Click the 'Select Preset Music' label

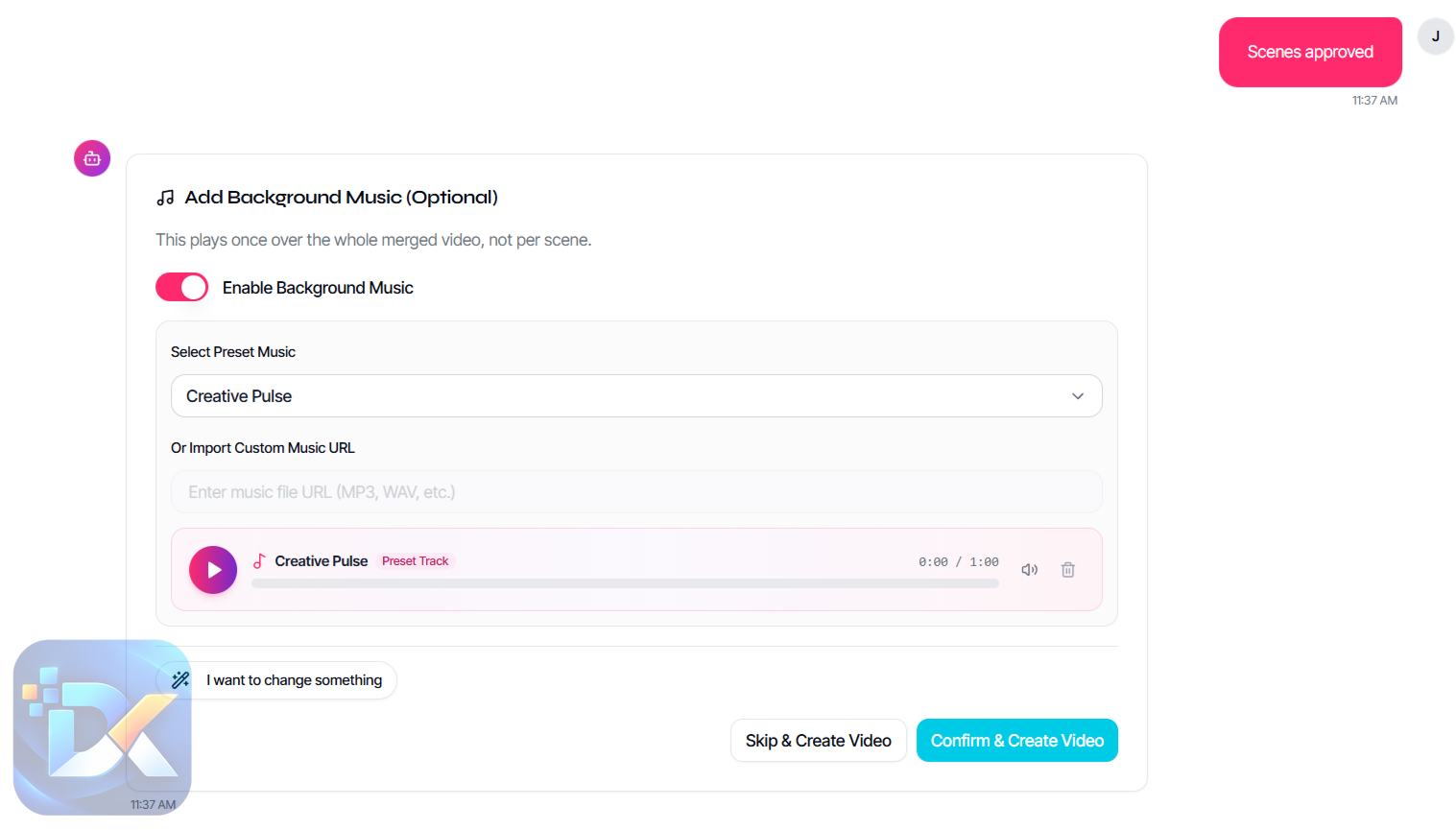[x=233, y=352]
